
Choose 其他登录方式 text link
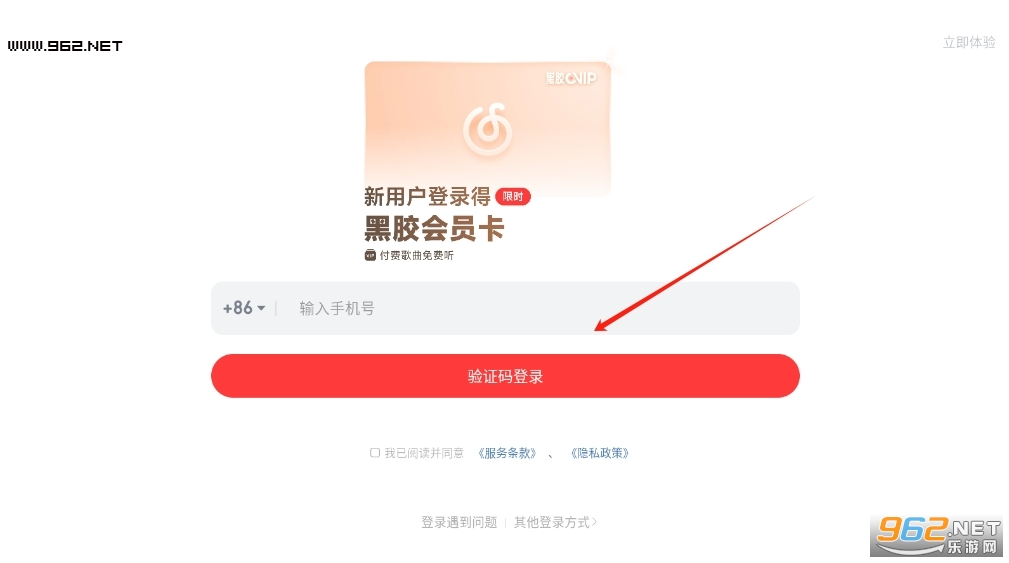(551, 522)
